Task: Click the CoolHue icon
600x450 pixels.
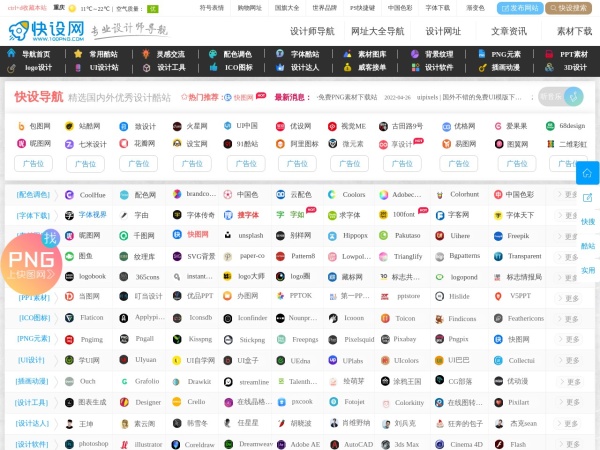Action: click(69, 195)
